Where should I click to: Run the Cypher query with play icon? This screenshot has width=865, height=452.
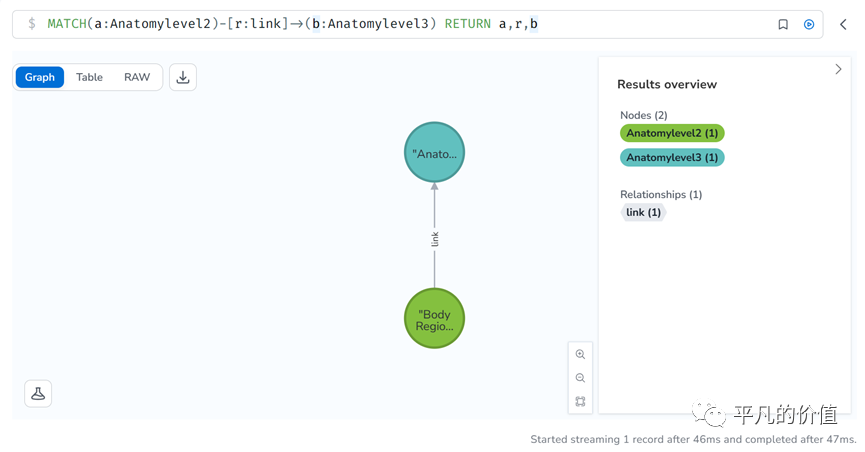tap(809, 24)
